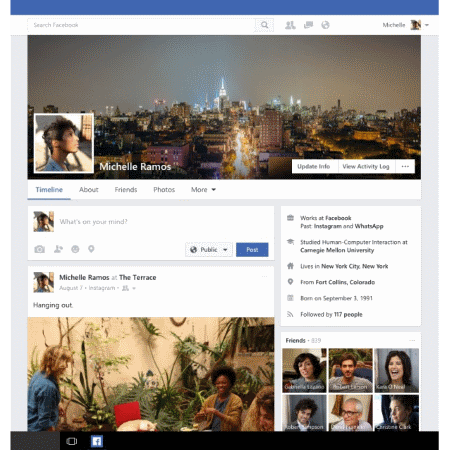Open the friend requests icon

290,25
